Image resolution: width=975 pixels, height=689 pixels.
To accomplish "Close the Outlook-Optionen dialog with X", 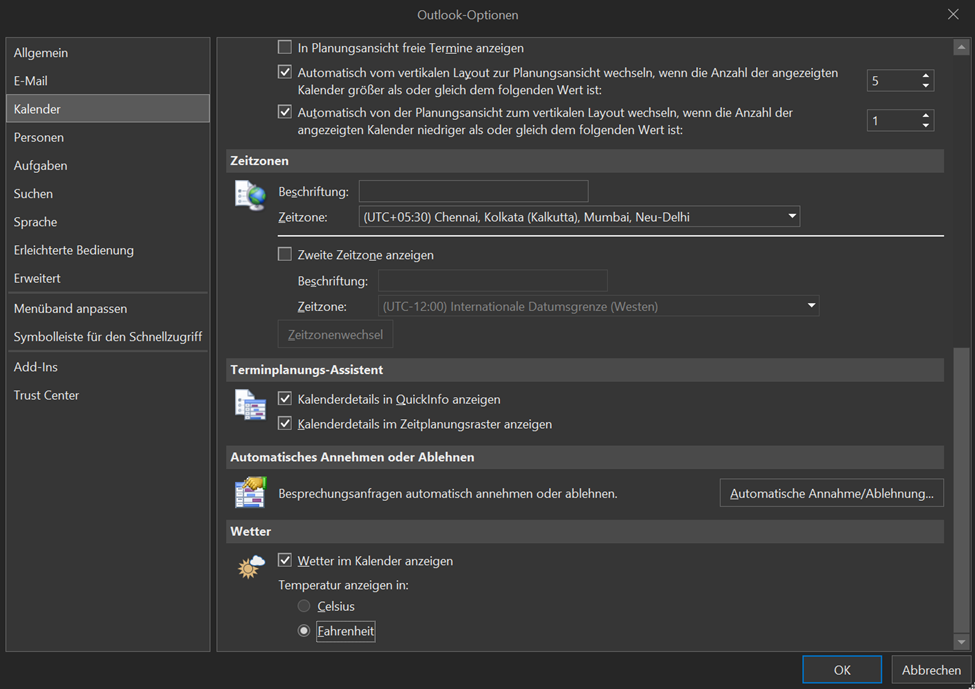I will coord(952,15).
